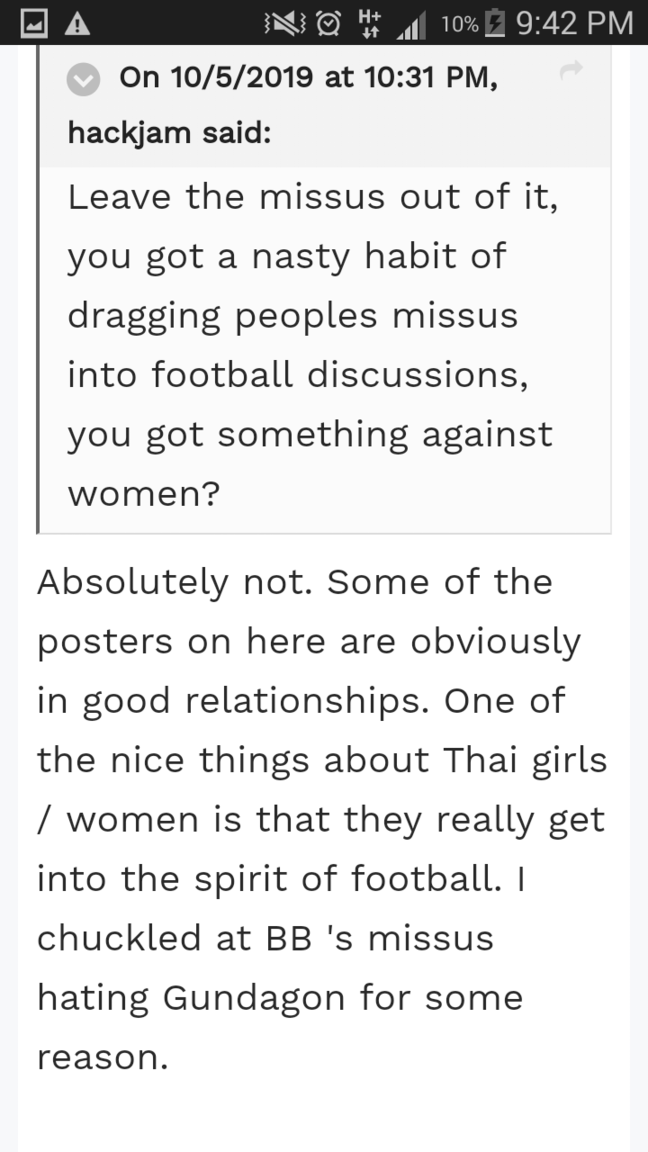
Task: Tap quoted text 'Leave the missus out of it'
Action: tap(312, 196)
